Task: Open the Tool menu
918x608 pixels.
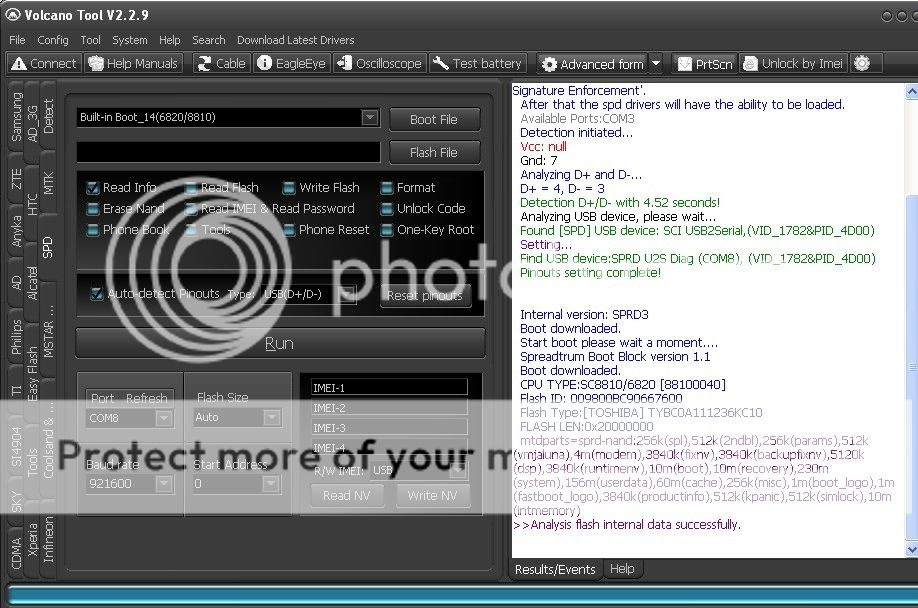Action: (x=90, y=40)
